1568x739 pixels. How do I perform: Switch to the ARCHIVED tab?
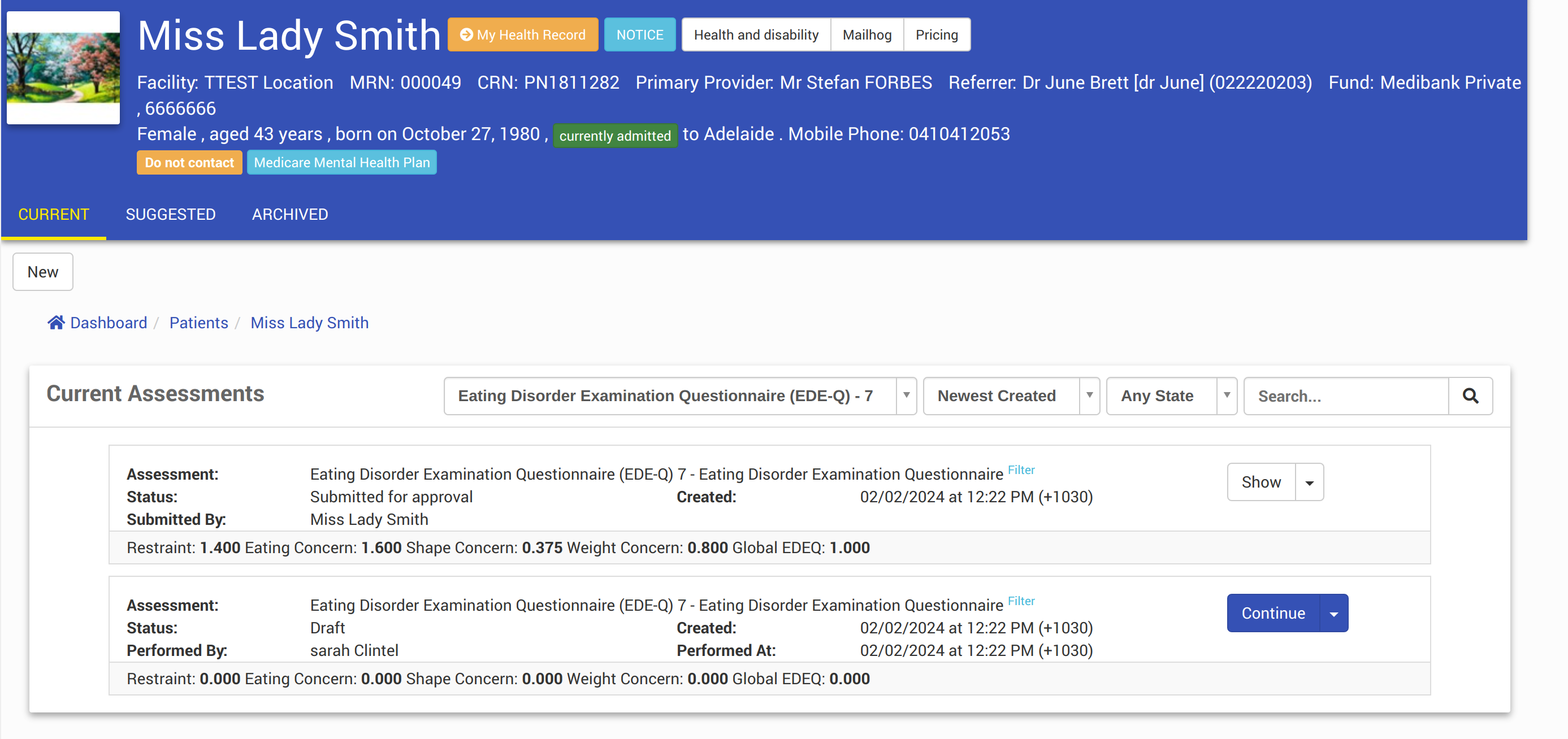point(290,214)
